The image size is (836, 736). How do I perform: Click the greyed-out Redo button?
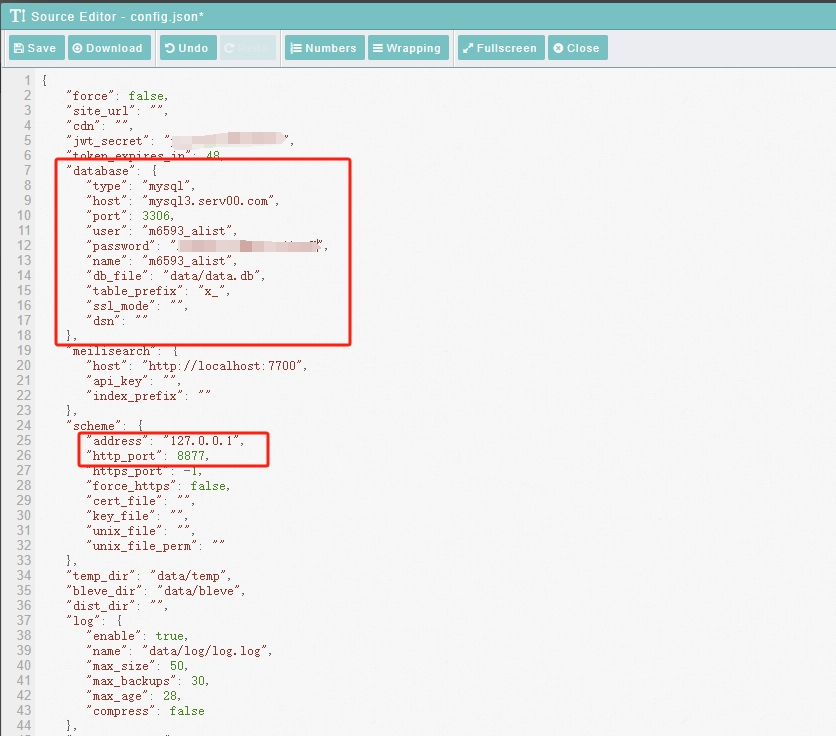[248, 48]
